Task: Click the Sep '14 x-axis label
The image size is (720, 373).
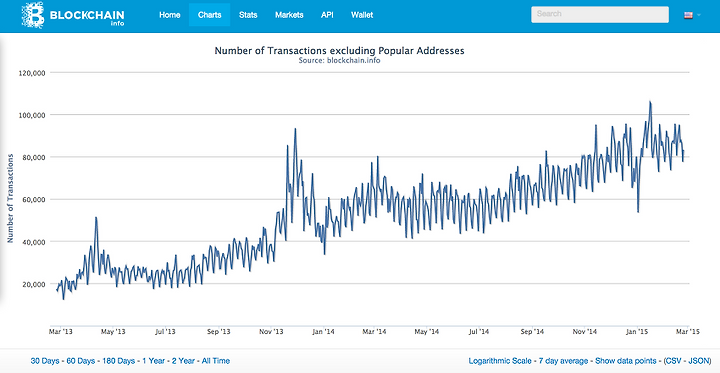Action: click(533, 332)
